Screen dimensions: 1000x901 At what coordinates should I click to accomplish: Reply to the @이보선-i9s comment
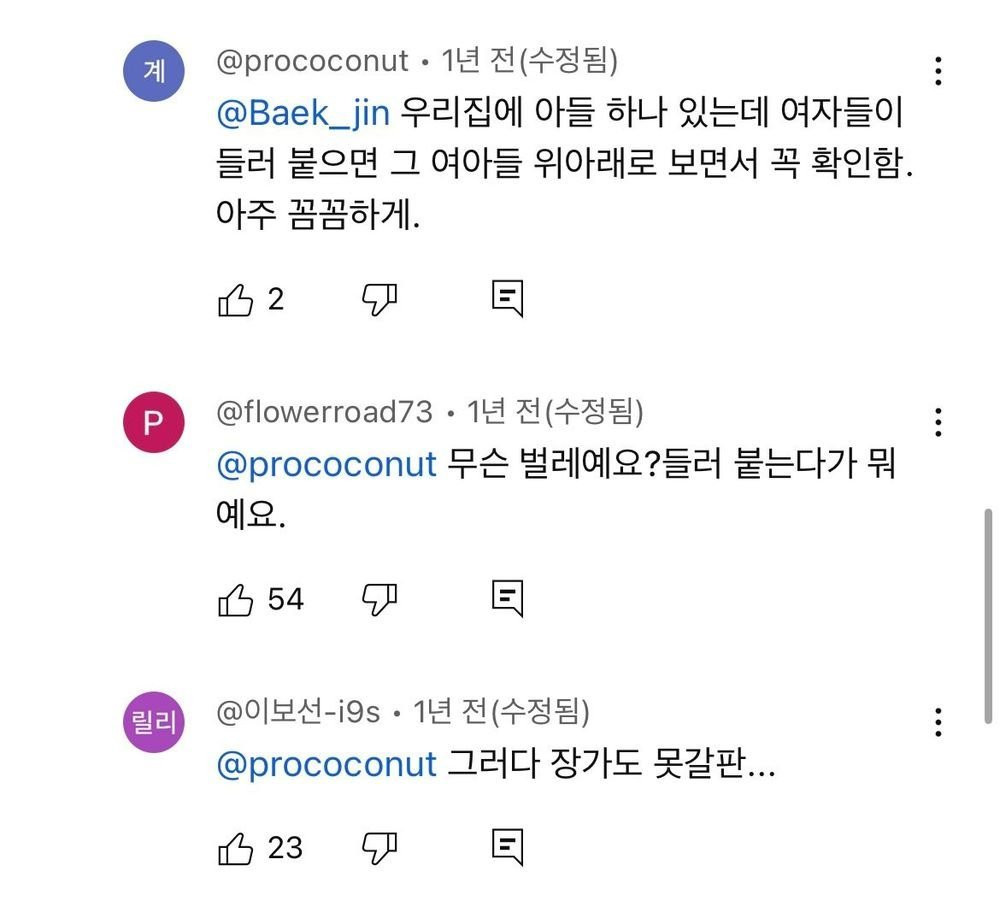(x=508, y=848)
